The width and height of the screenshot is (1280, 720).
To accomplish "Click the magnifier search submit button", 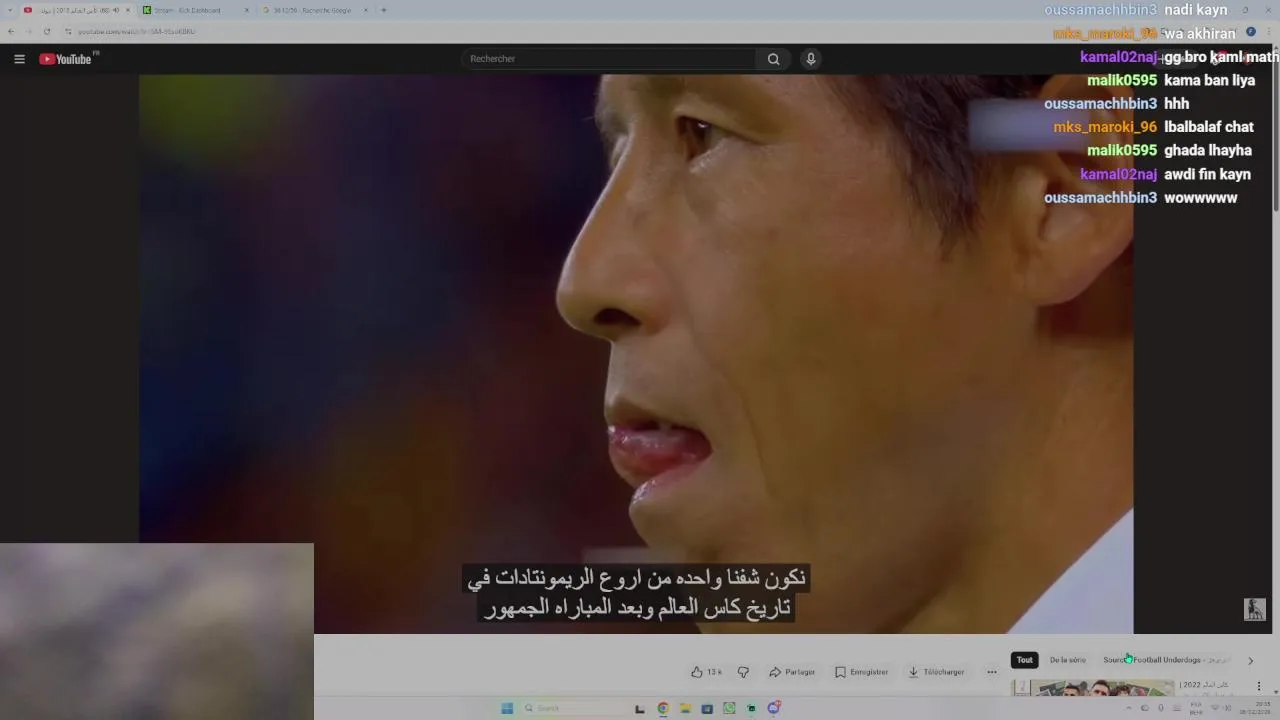I will click(773, 59).
